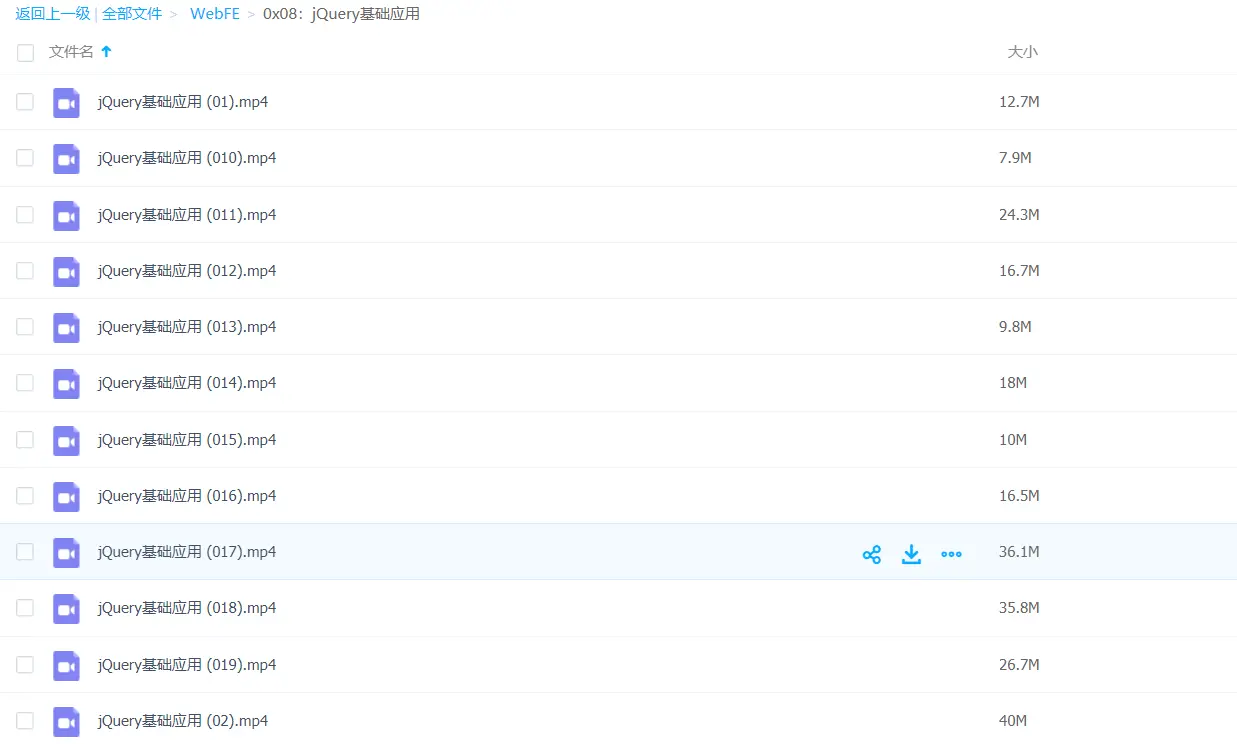This screenshot has width=1237, height=745.
Task: Click the 18M size value
Action: pos(1013,383)
